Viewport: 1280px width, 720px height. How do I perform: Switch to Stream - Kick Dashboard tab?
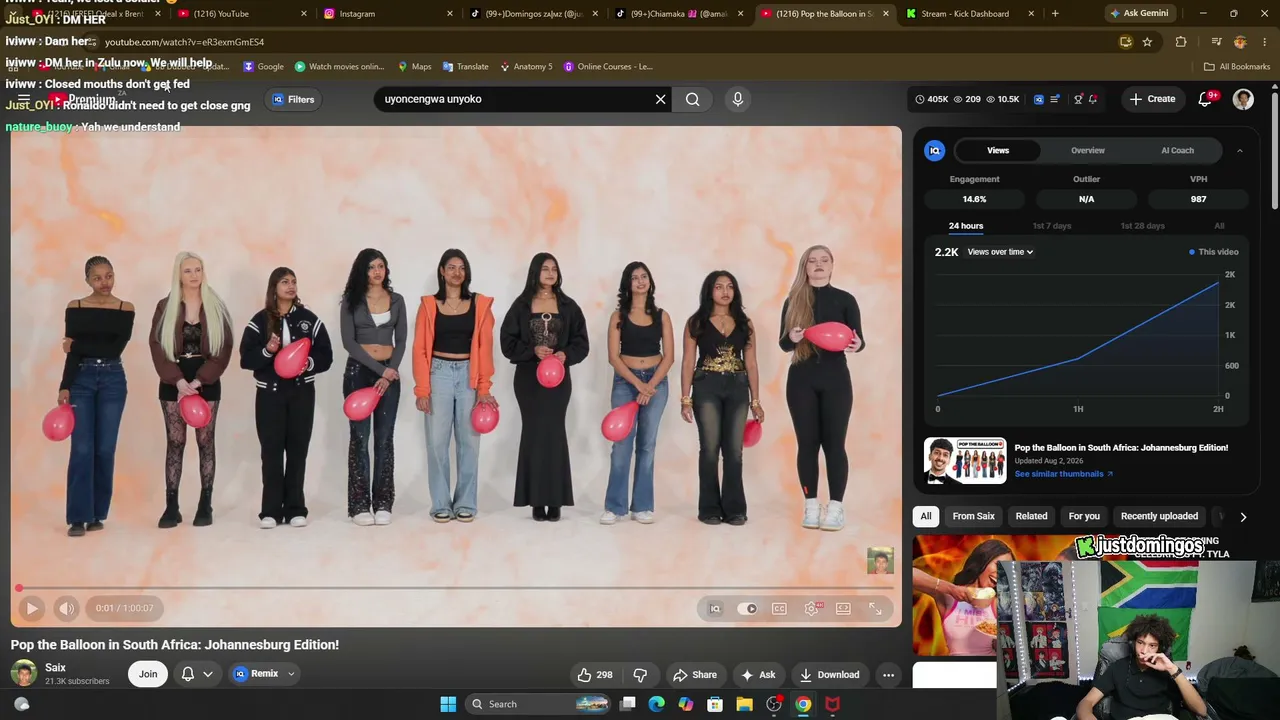[x=970, y=14]
